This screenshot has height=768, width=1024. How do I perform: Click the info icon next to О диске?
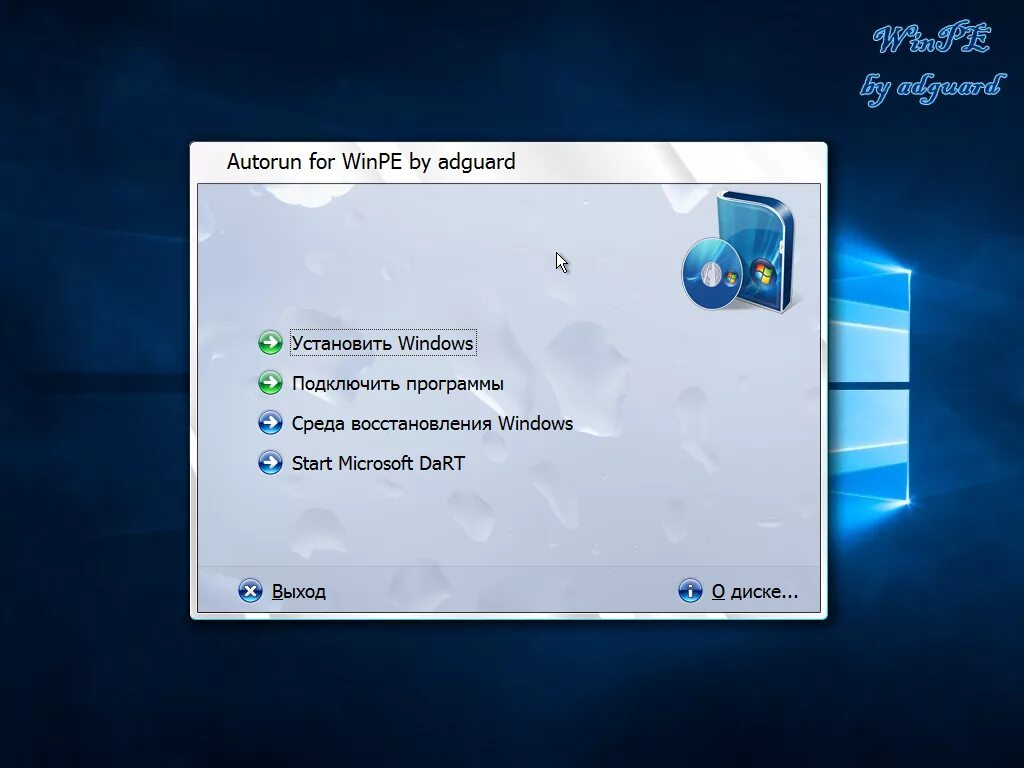[x=690, y=591]
